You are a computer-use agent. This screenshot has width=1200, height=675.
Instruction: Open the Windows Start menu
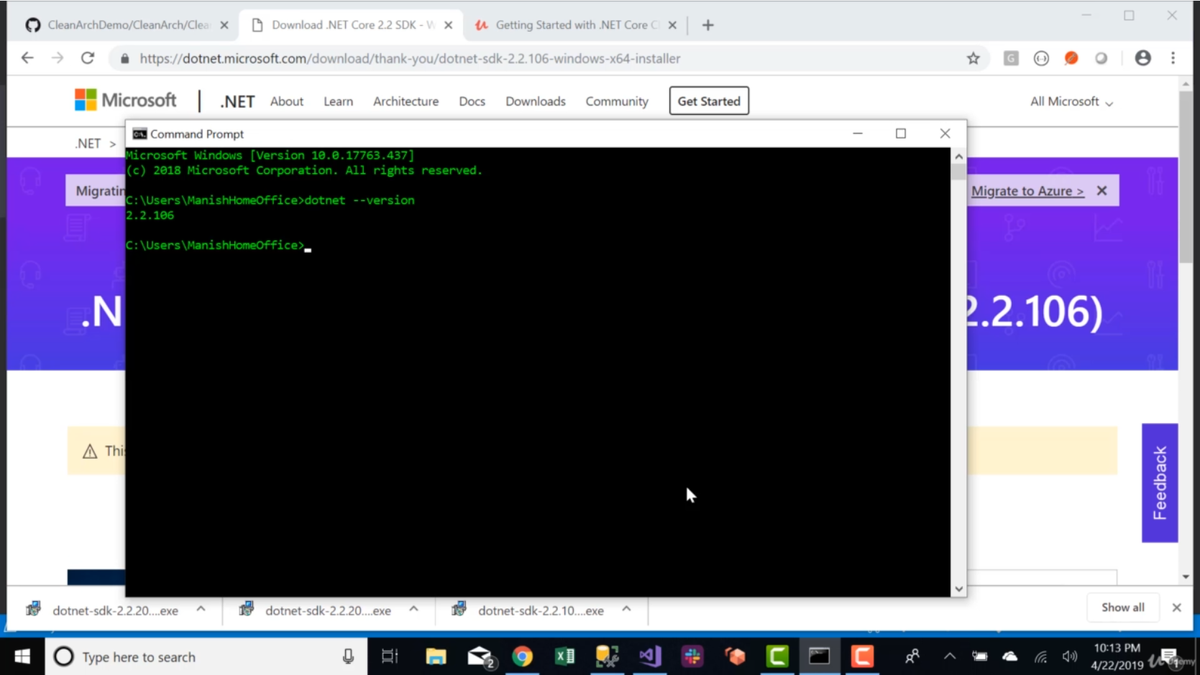click(22, 657)
